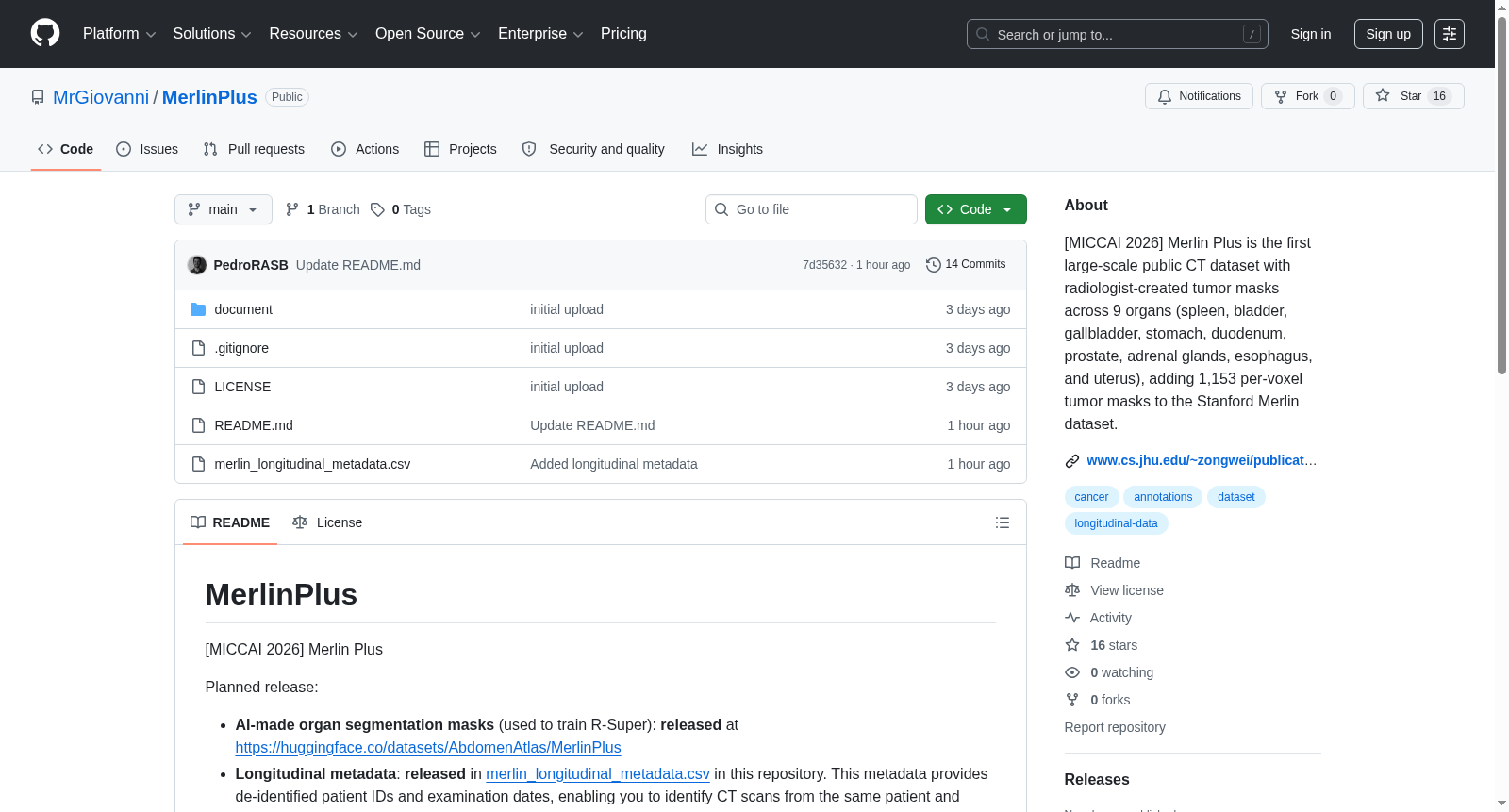This screenshot has width=1509, height=812.
Task: Switch to the Code tab
Action: coord(66,149)
